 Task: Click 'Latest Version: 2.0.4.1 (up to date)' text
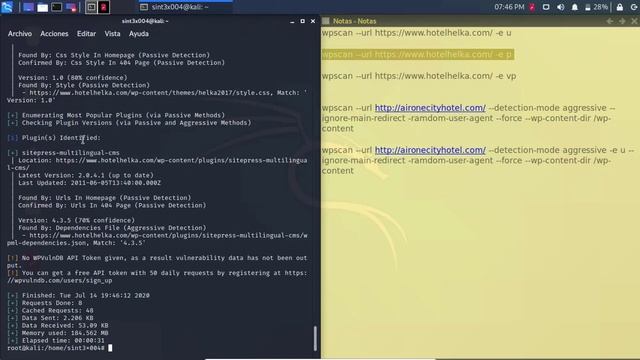(86, 175)
